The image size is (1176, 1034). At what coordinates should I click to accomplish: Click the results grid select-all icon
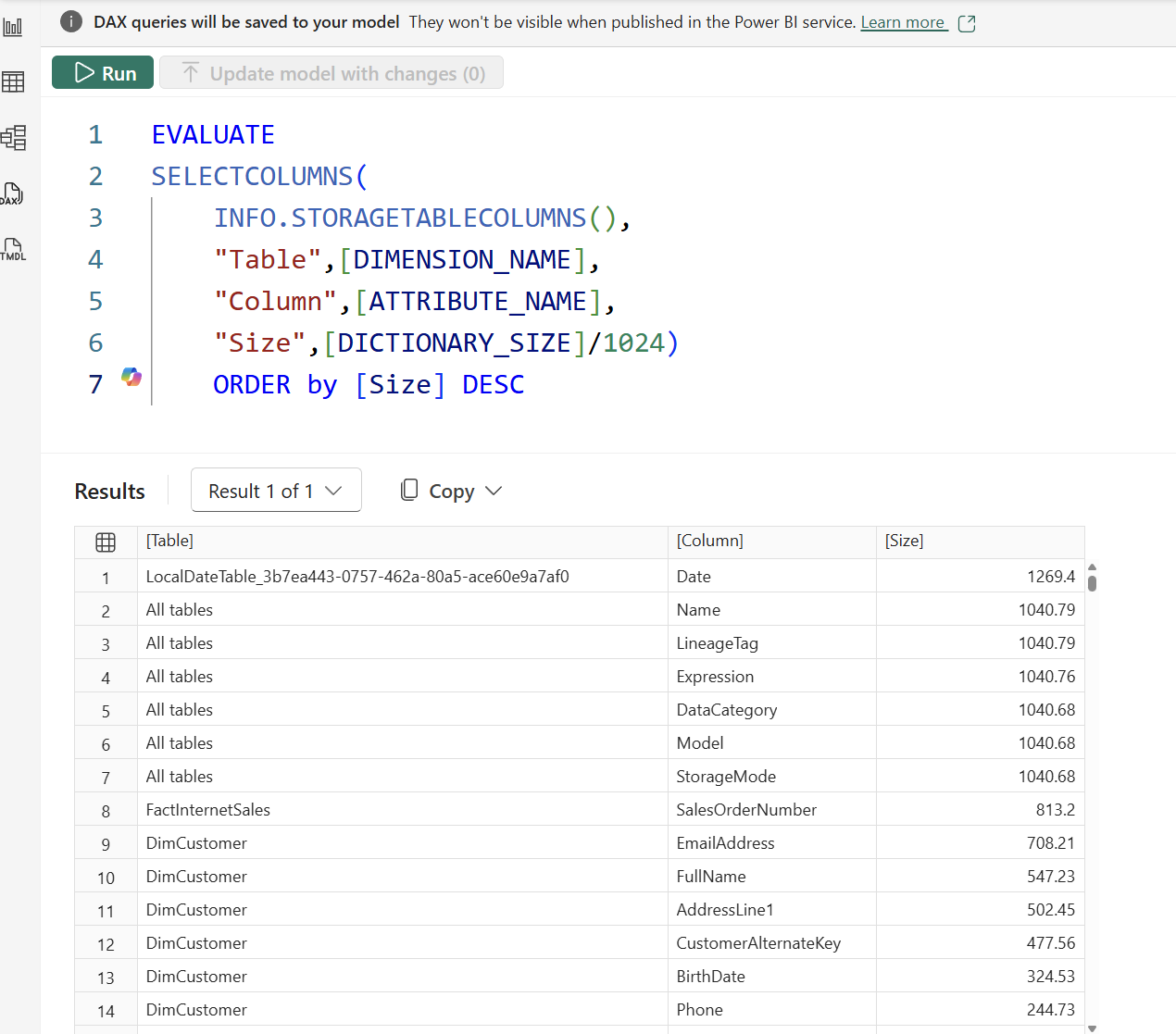[x=106, y=542]
